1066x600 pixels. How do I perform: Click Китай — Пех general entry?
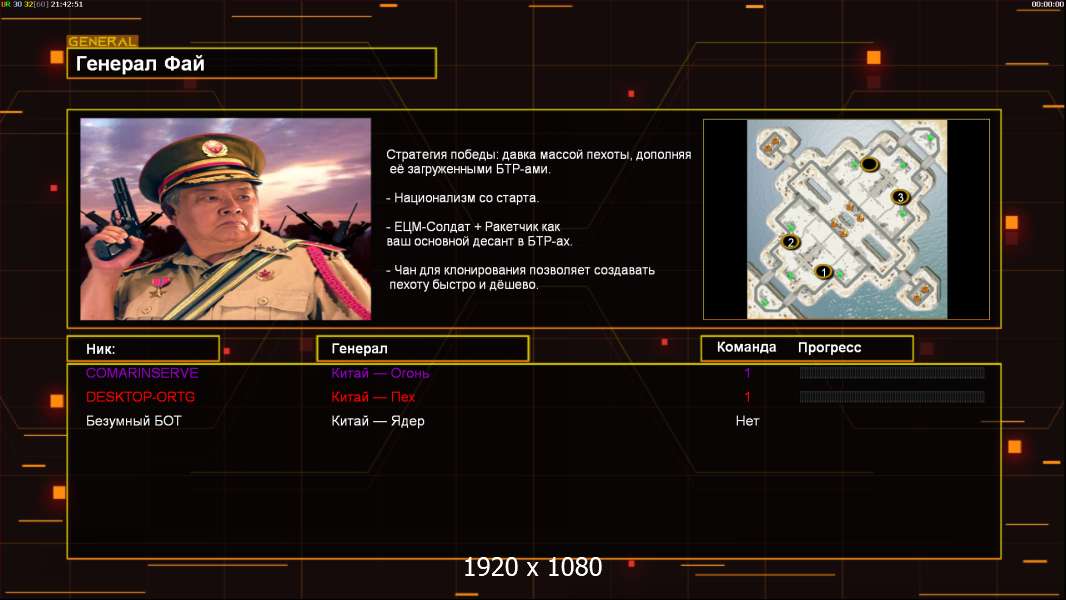coord(373,397)
